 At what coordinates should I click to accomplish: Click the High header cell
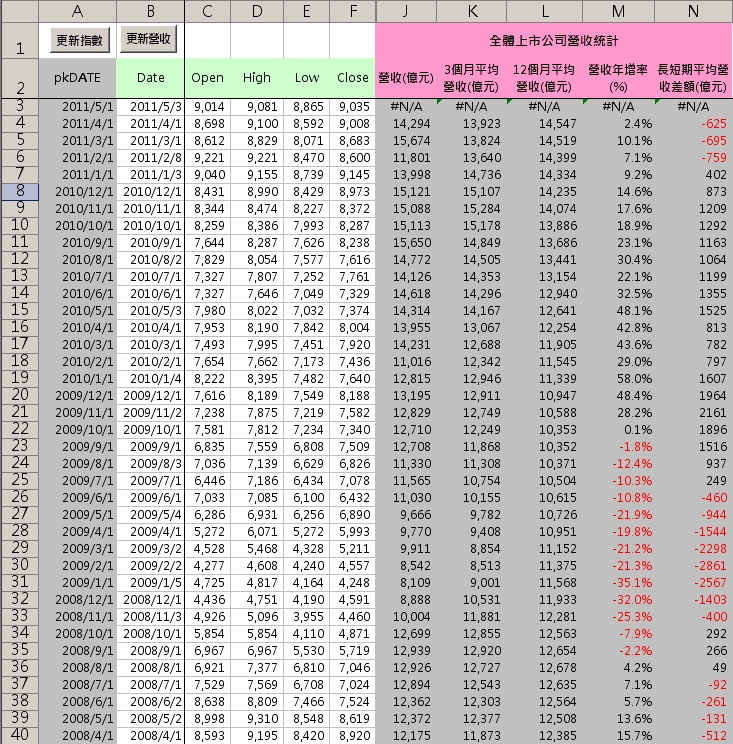point(257,78)
